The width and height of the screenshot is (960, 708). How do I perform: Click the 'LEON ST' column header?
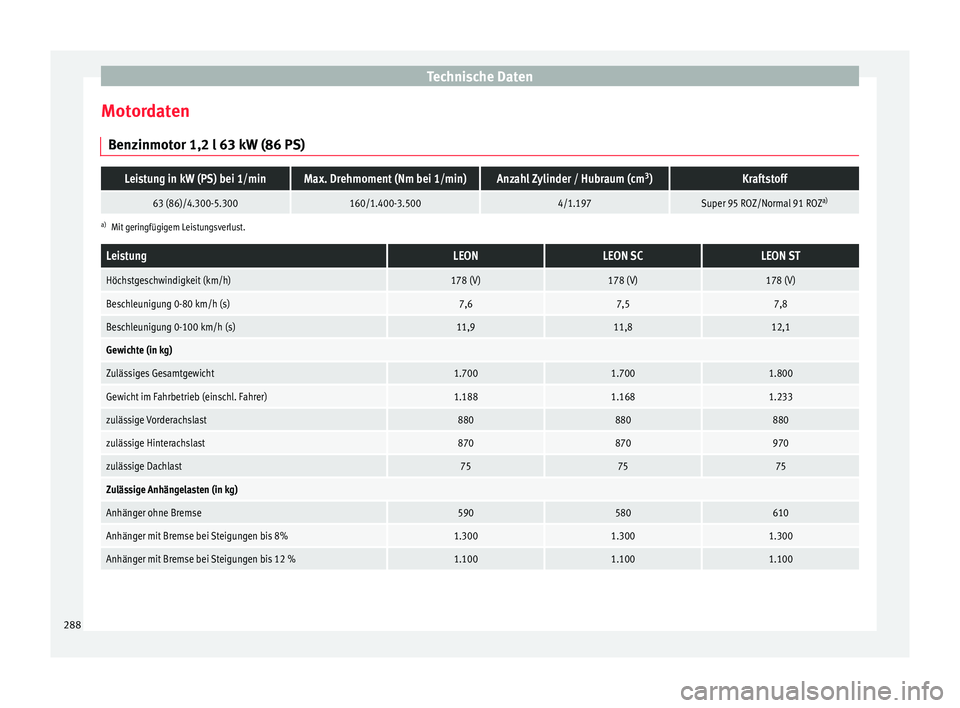(780, 256)
